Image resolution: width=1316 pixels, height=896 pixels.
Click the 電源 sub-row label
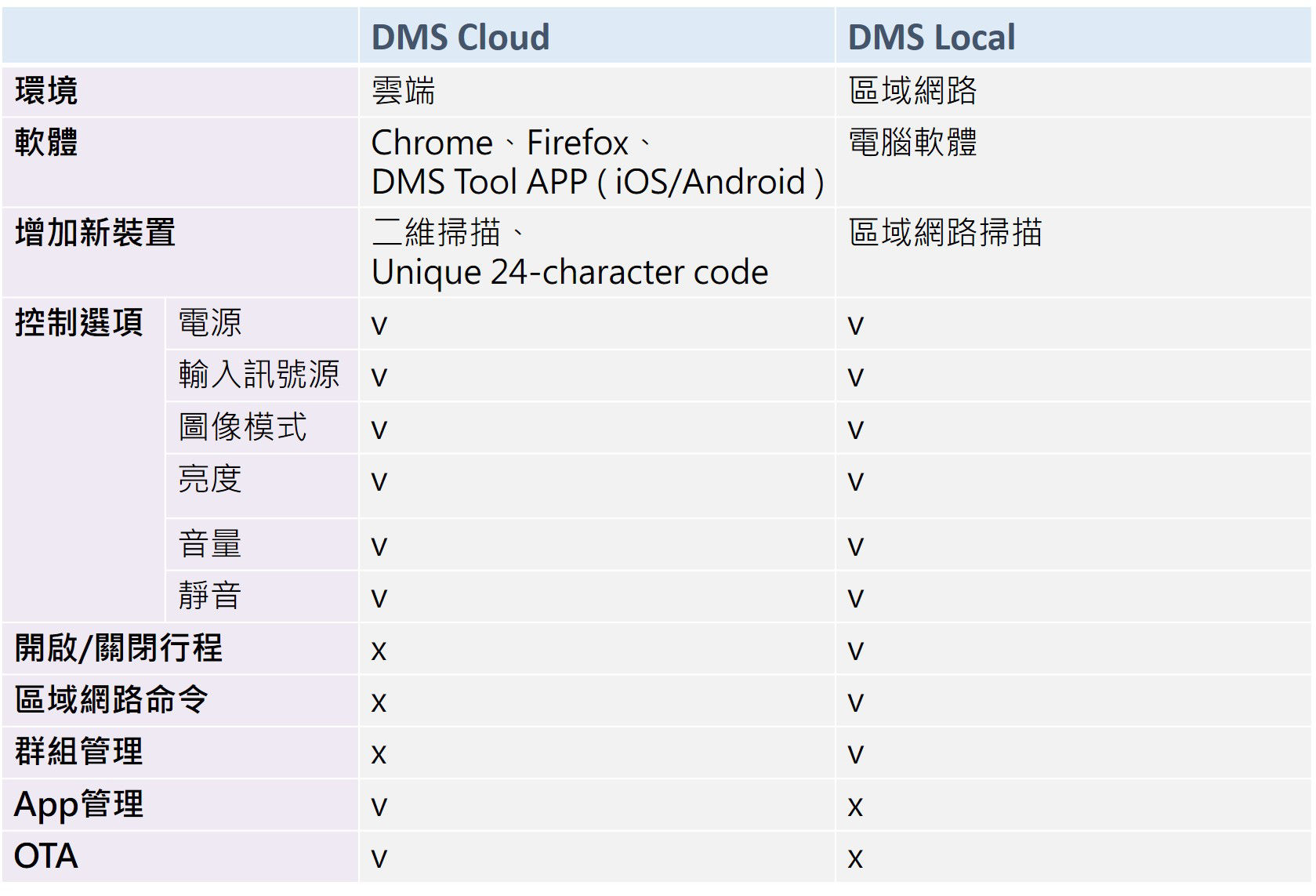210,323
